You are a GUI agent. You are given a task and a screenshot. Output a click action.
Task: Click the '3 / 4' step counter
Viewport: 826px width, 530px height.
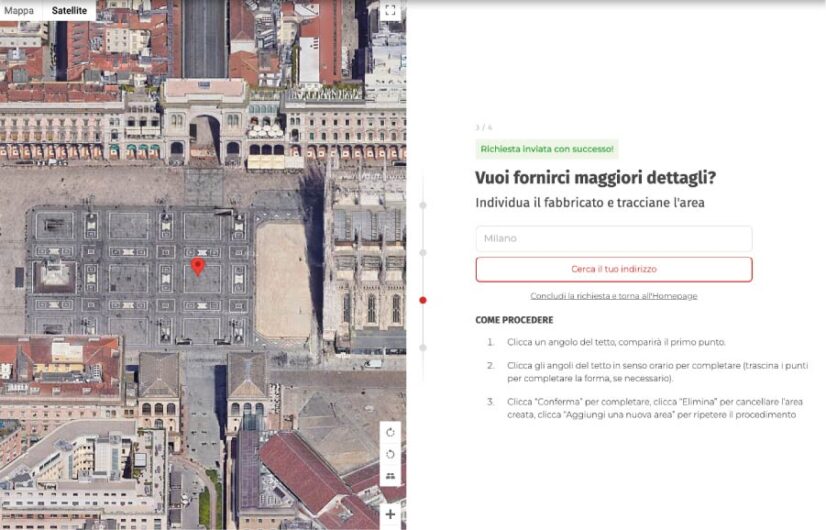point(483,127)
